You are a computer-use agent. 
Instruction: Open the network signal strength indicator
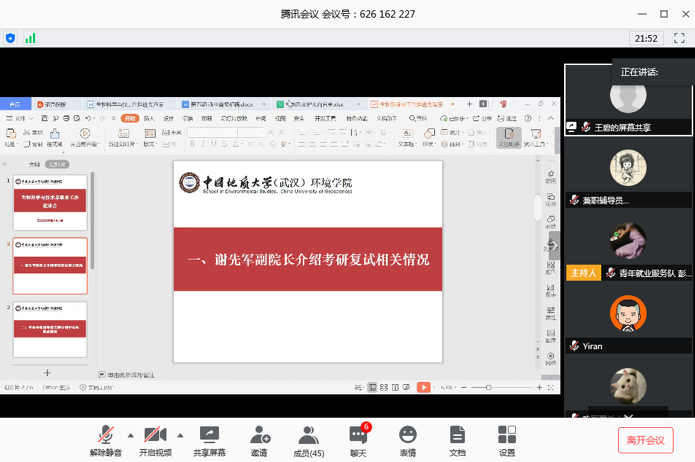point(30,38)
